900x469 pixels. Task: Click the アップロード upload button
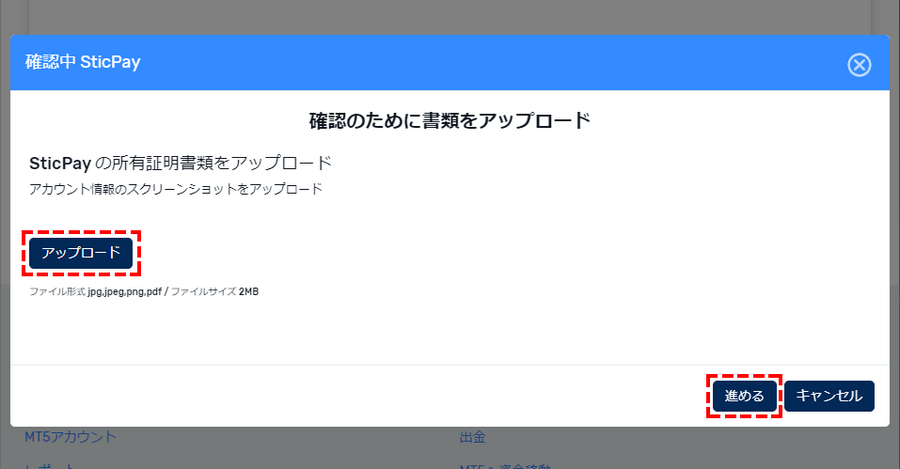pos(81,253)
